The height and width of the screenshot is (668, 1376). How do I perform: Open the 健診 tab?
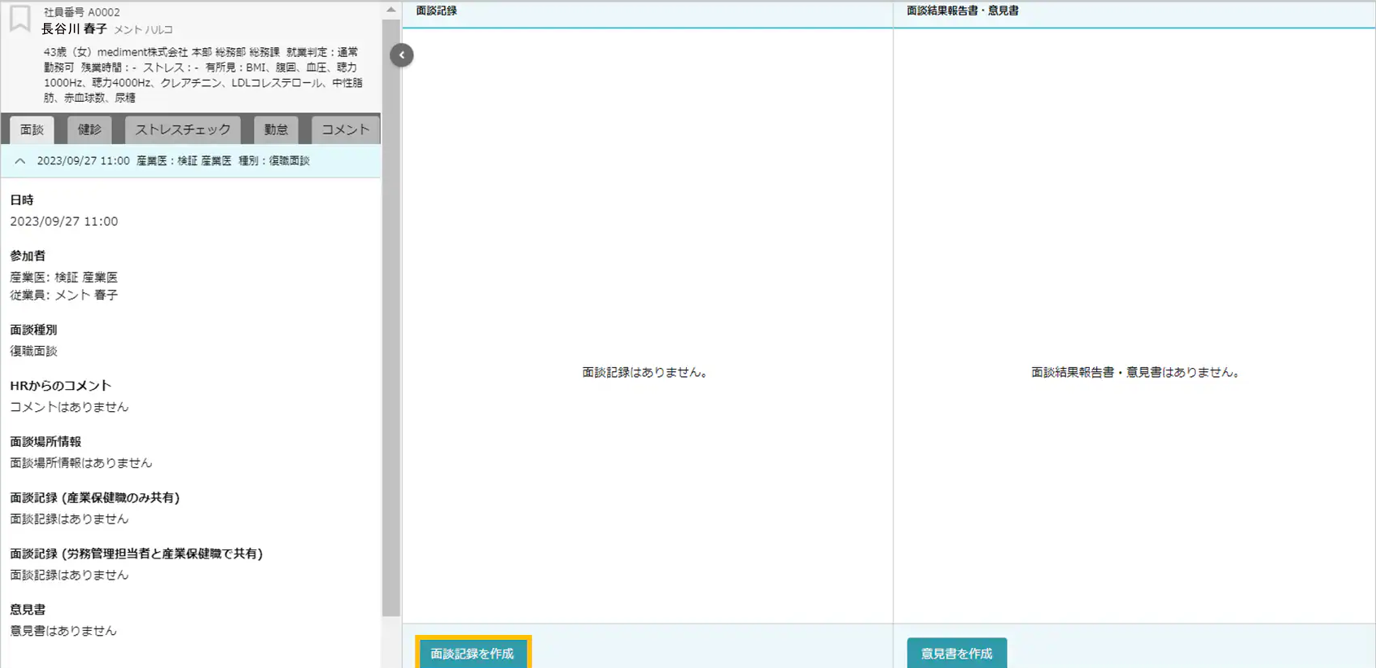(90, 130)
